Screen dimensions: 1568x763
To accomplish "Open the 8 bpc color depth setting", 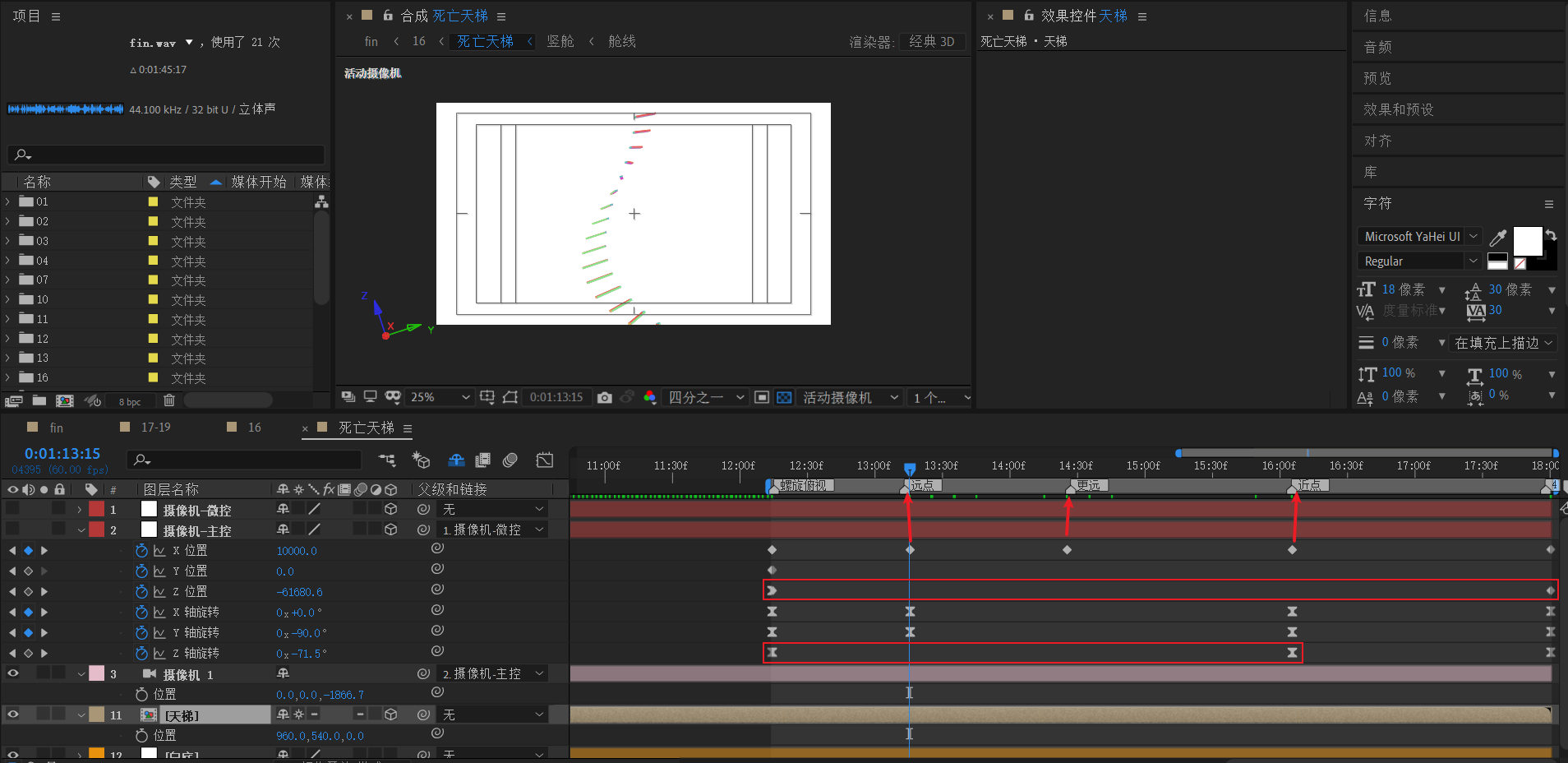I will click(130, 402).
